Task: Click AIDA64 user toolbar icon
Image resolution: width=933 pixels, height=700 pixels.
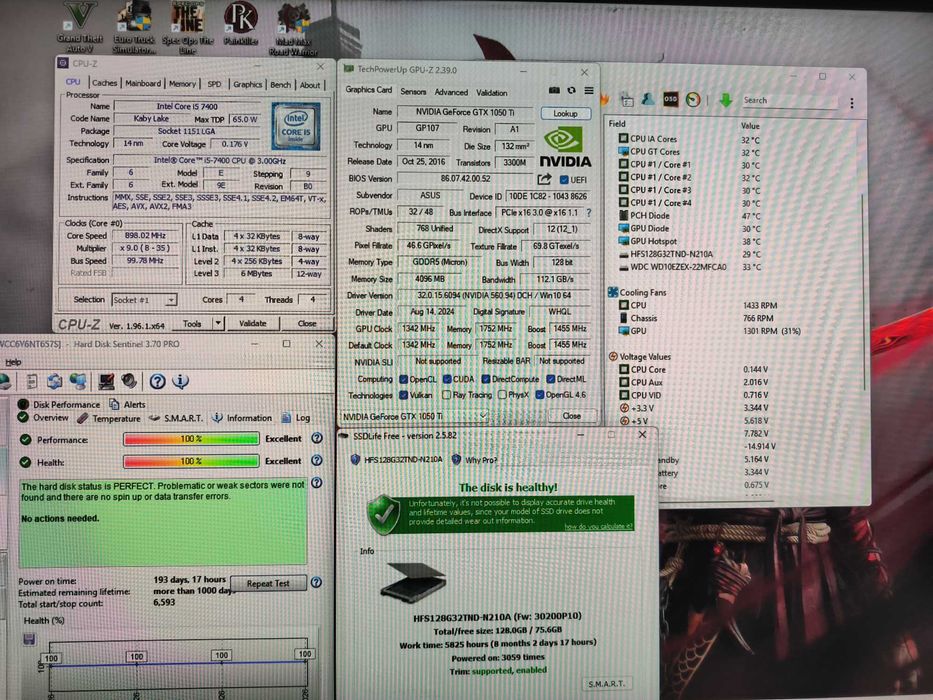Action: coord(648,100)
